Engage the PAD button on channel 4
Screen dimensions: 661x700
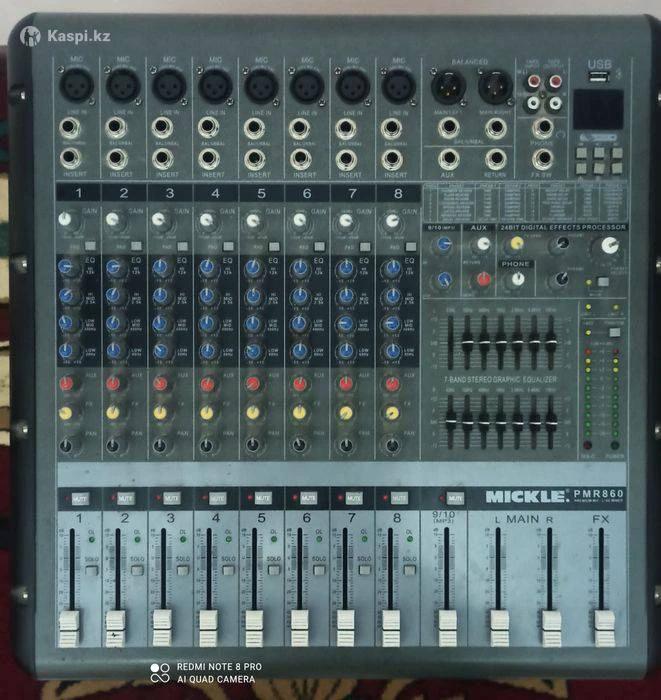click(228, 246)
